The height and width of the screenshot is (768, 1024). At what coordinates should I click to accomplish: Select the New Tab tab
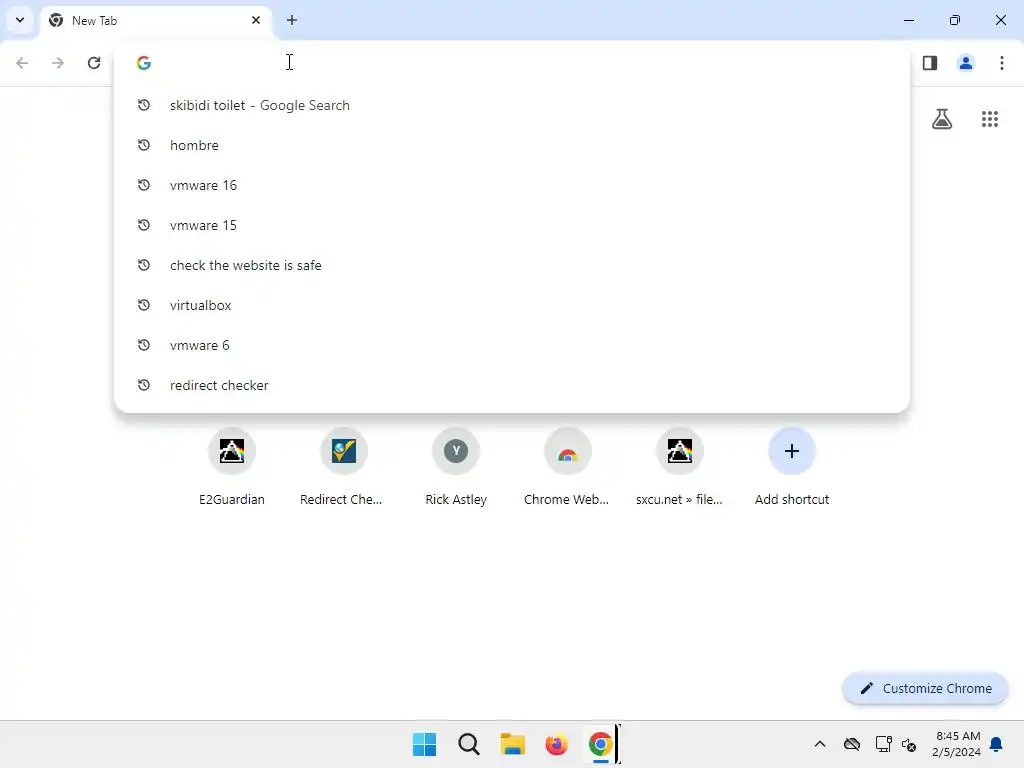coord(155,20)
